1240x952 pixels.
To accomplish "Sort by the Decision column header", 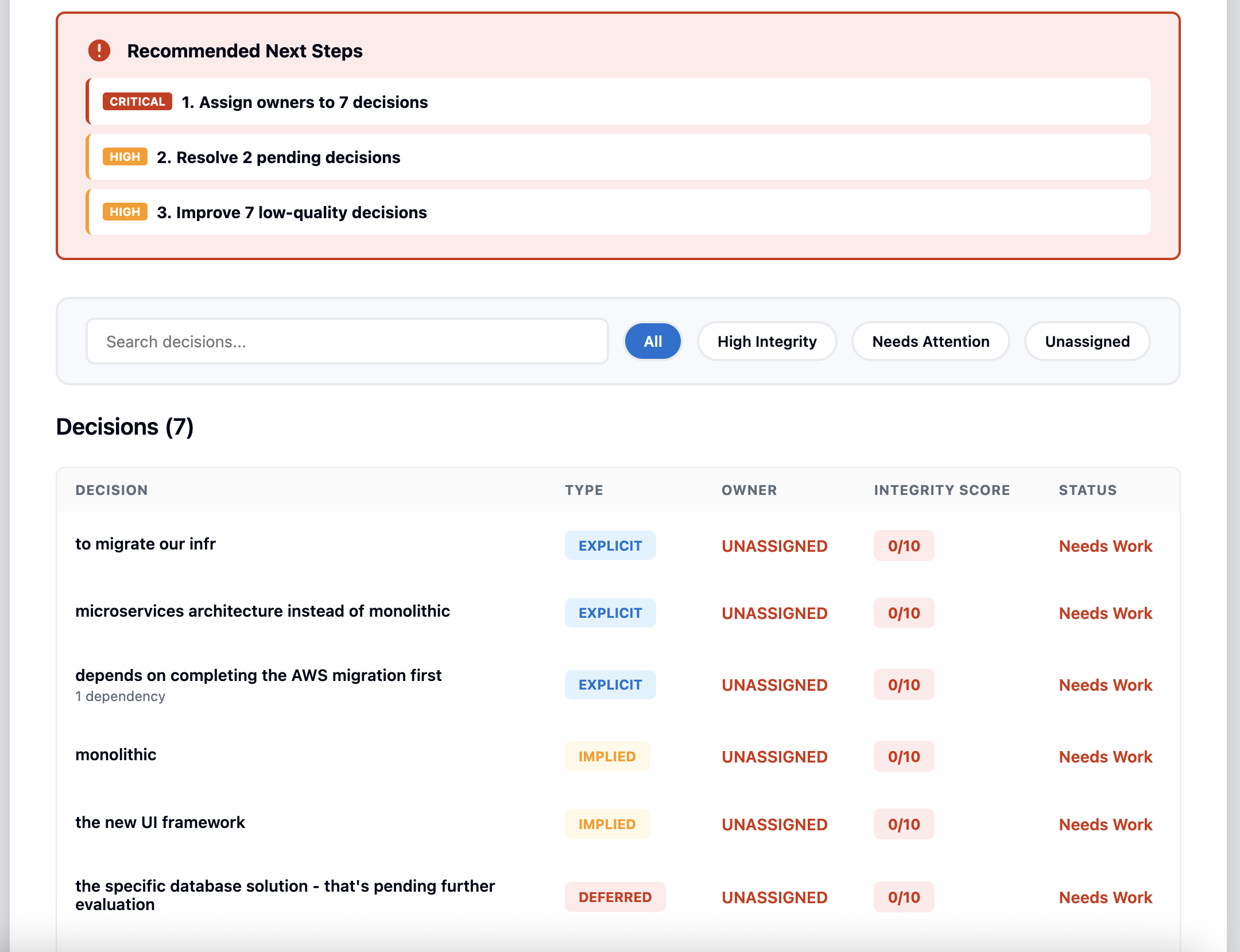I will coord(112,490).
